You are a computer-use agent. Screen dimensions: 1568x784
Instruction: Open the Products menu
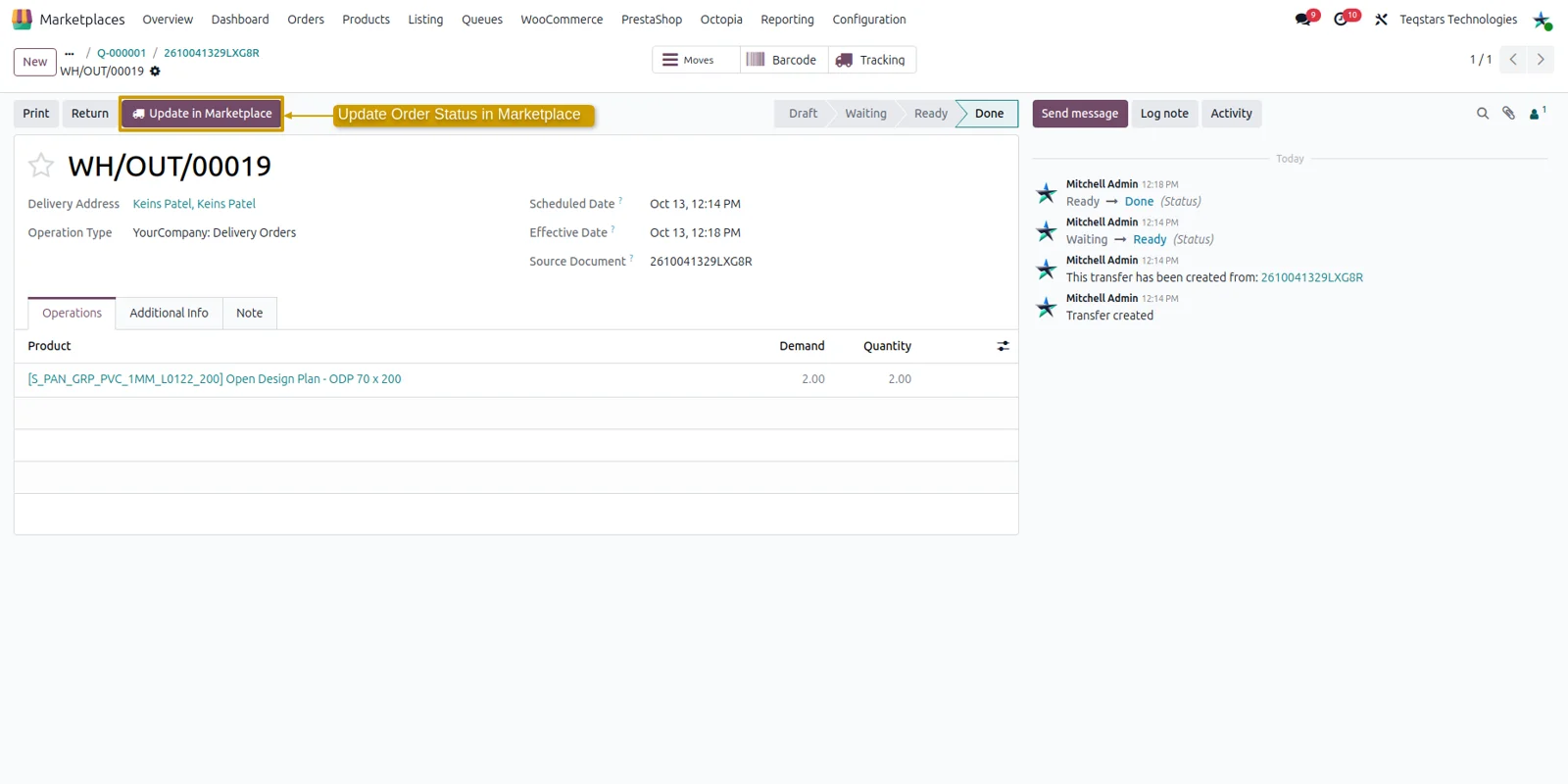coord(367,20)
